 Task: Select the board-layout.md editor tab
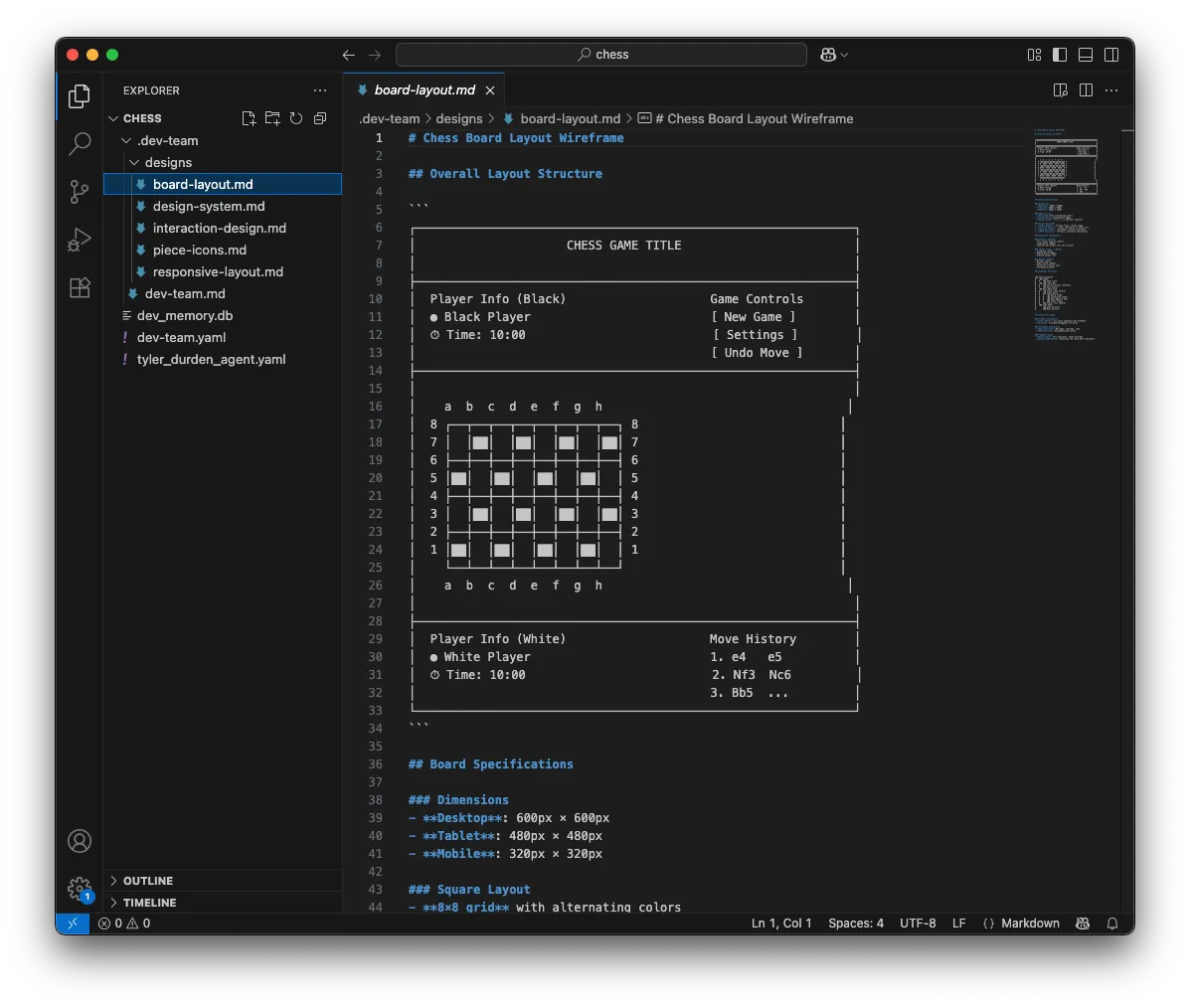[425, 90]
